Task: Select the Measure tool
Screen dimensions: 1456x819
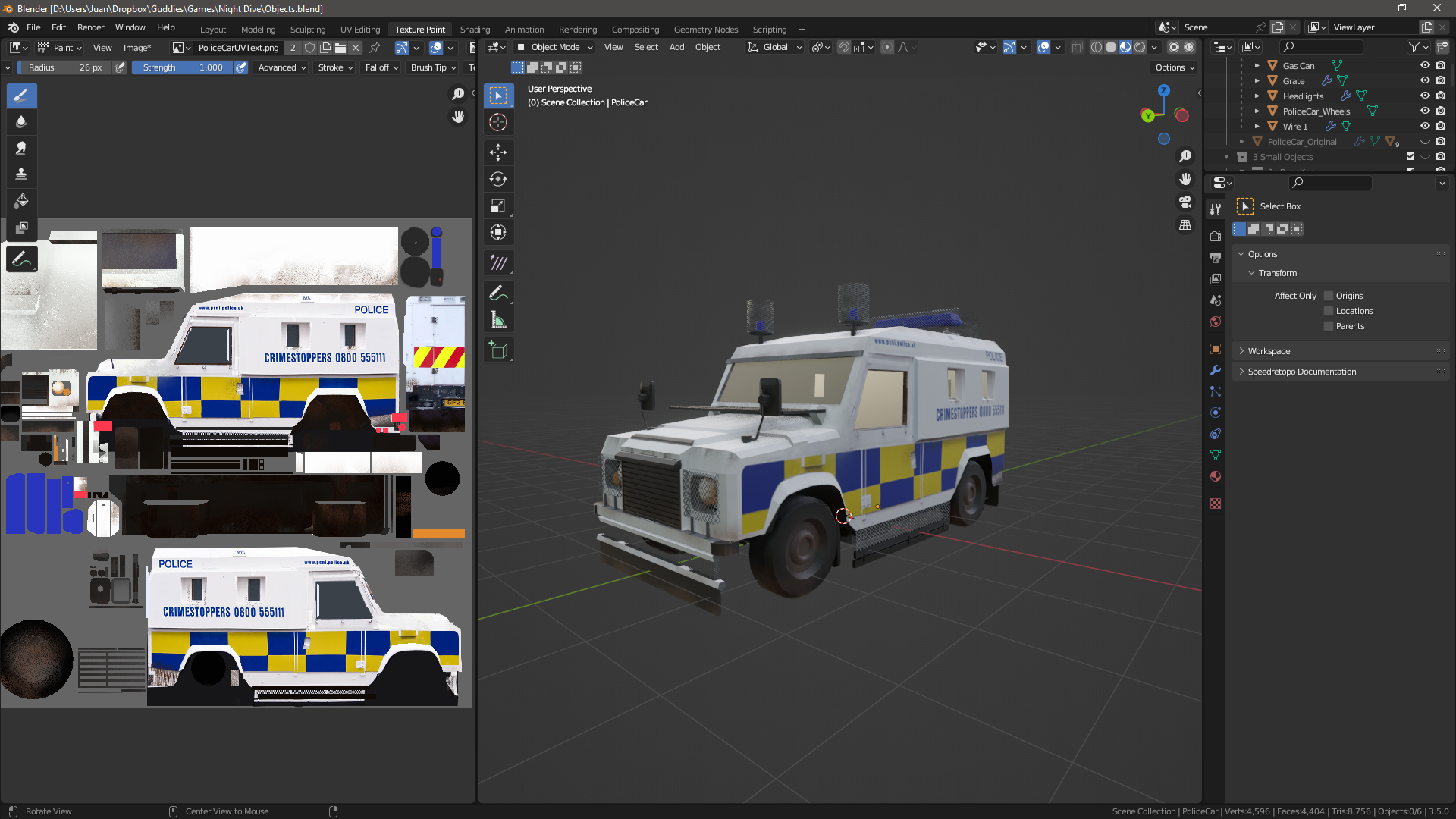Action: coord(498,320)
